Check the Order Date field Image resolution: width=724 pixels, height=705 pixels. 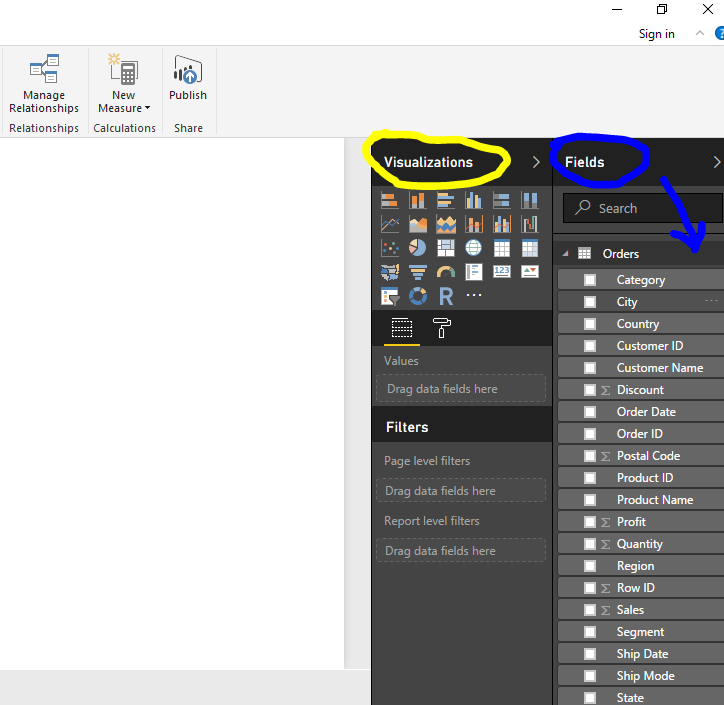[x=590, y=412]
